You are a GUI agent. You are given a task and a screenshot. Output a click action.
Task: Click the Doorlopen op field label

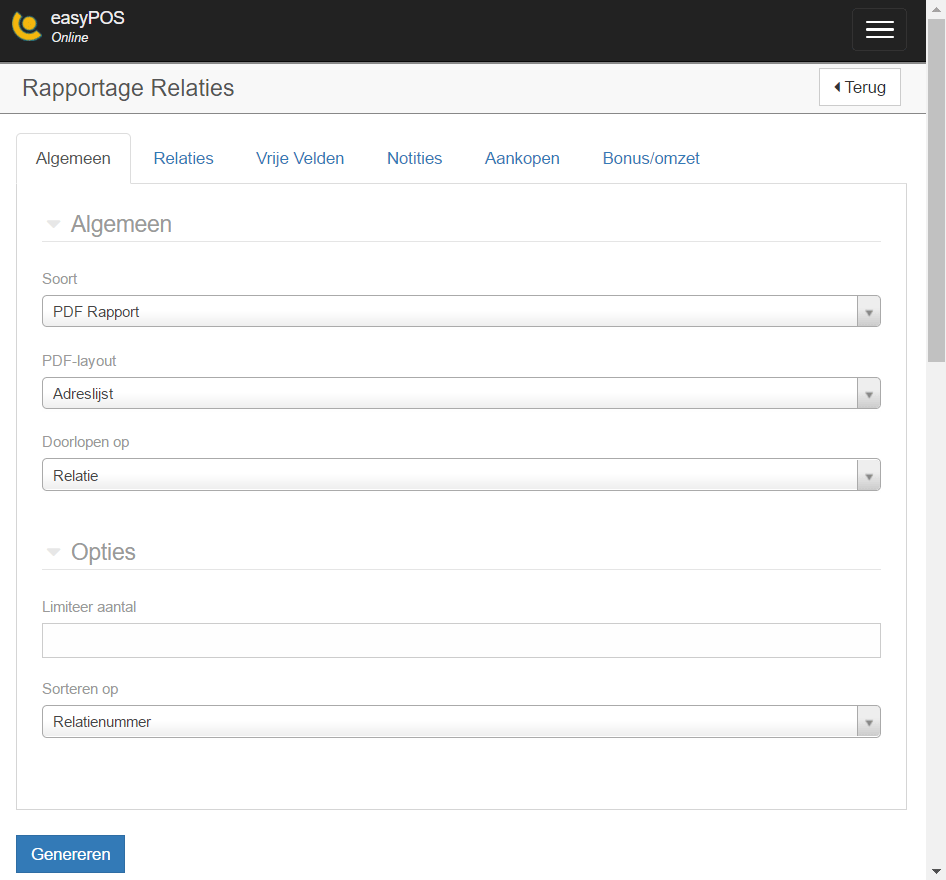[x=86, y=442]
